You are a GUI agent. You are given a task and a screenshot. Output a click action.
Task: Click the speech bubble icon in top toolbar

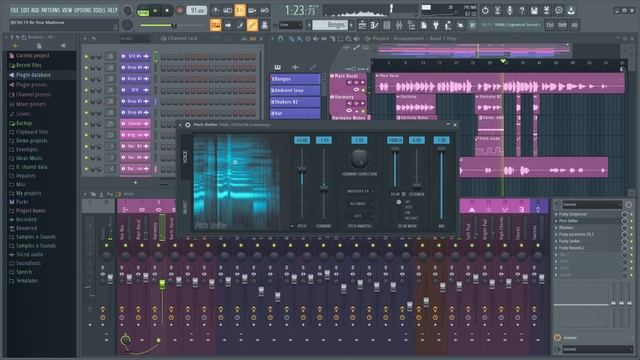(559, 10)
